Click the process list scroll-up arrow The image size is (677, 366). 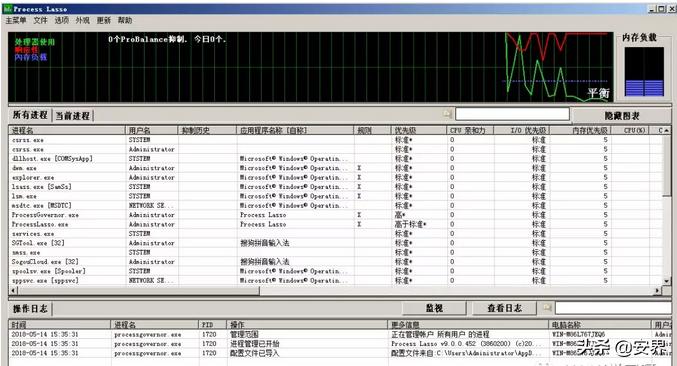667,130
